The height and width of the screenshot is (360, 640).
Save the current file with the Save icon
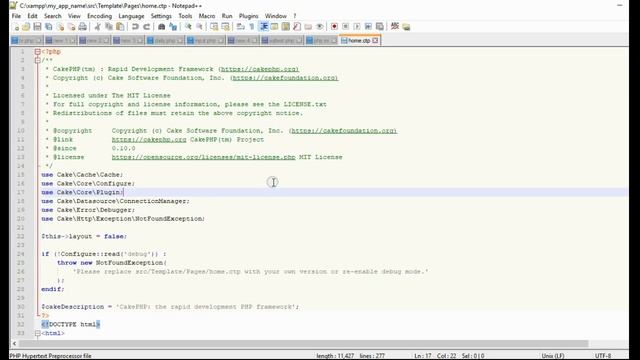click(x=37, y=27)
